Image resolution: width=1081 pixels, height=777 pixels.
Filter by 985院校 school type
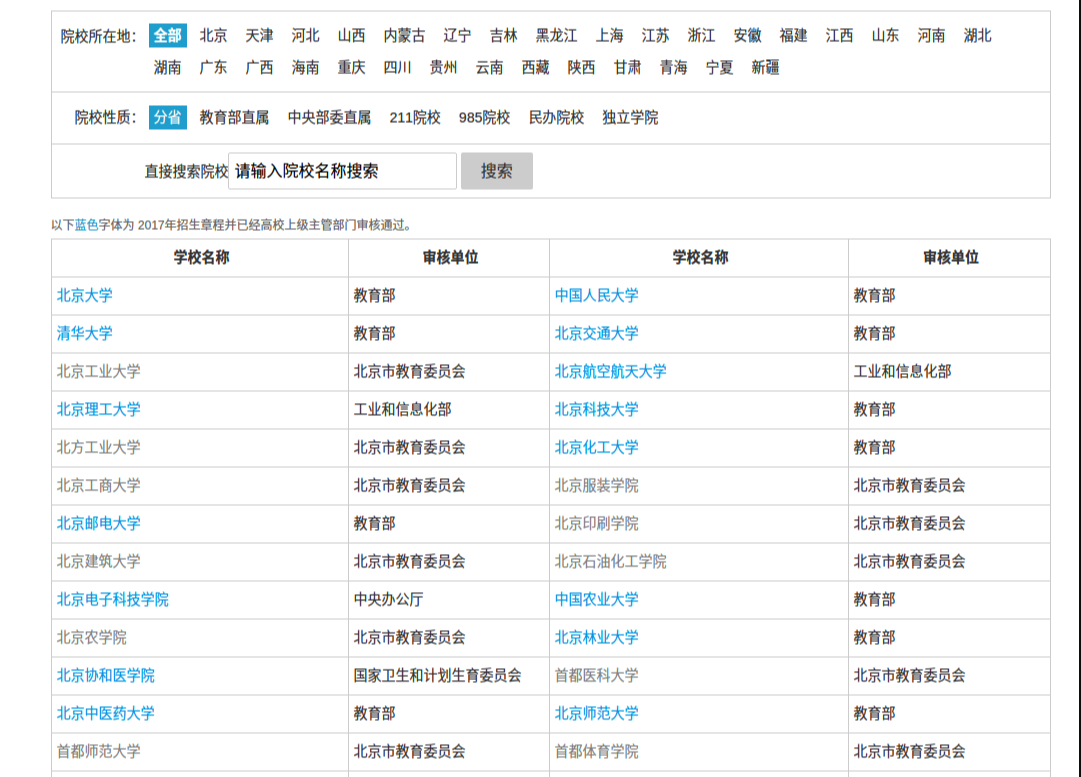(484, 117)
